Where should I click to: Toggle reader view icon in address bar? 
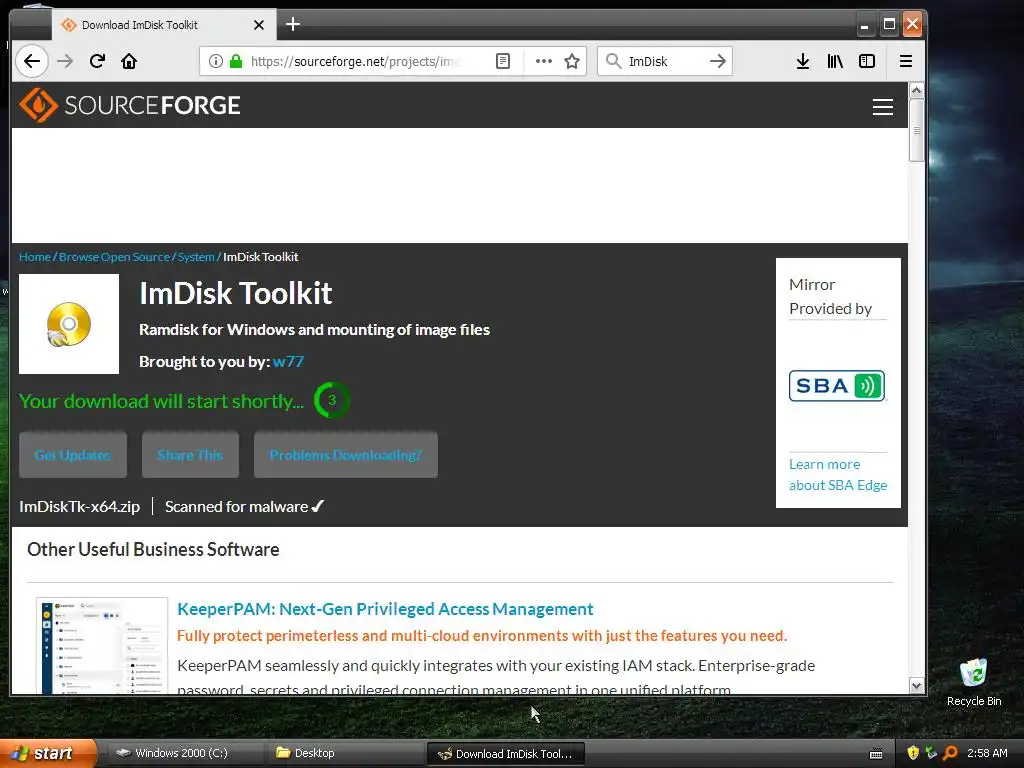pyautogui.click(x=502, y=61)
